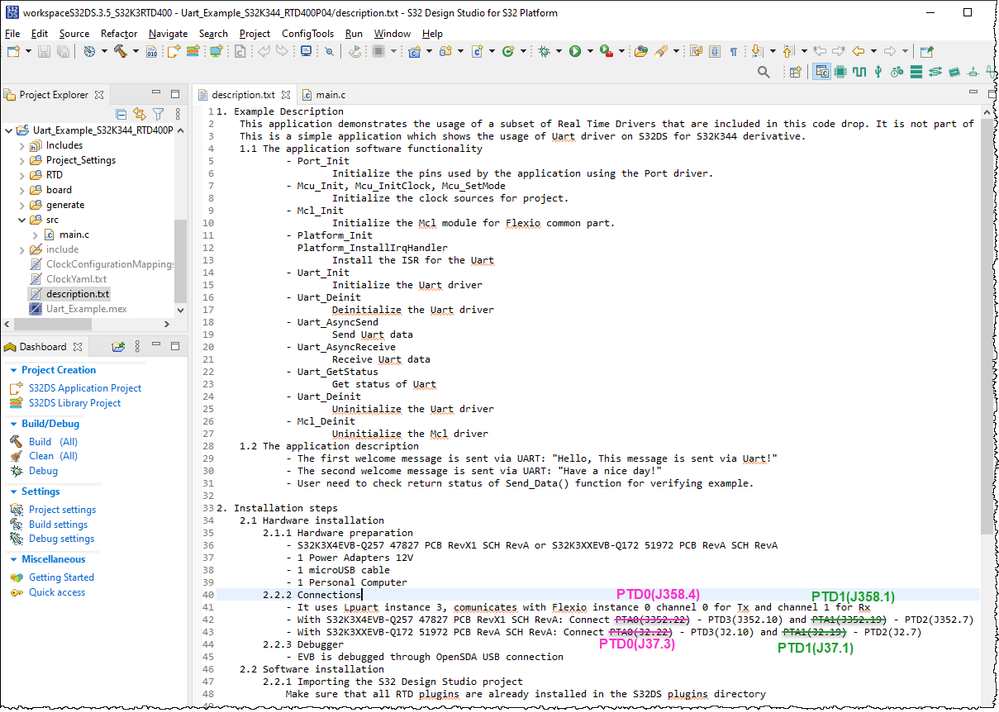Expand the RTD folder node
Image resolution: width=999 pixels, height=712 pixels.
coord(22,175)
